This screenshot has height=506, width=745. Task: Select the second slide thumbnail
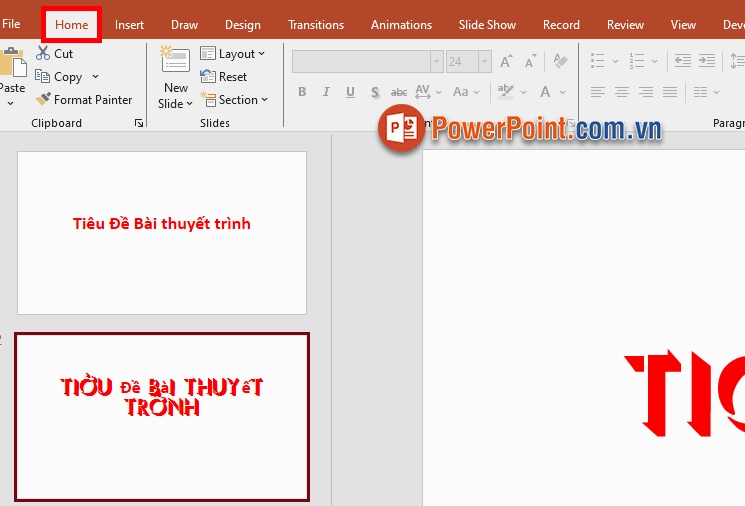pyautogui.click(x=162, y=417)
